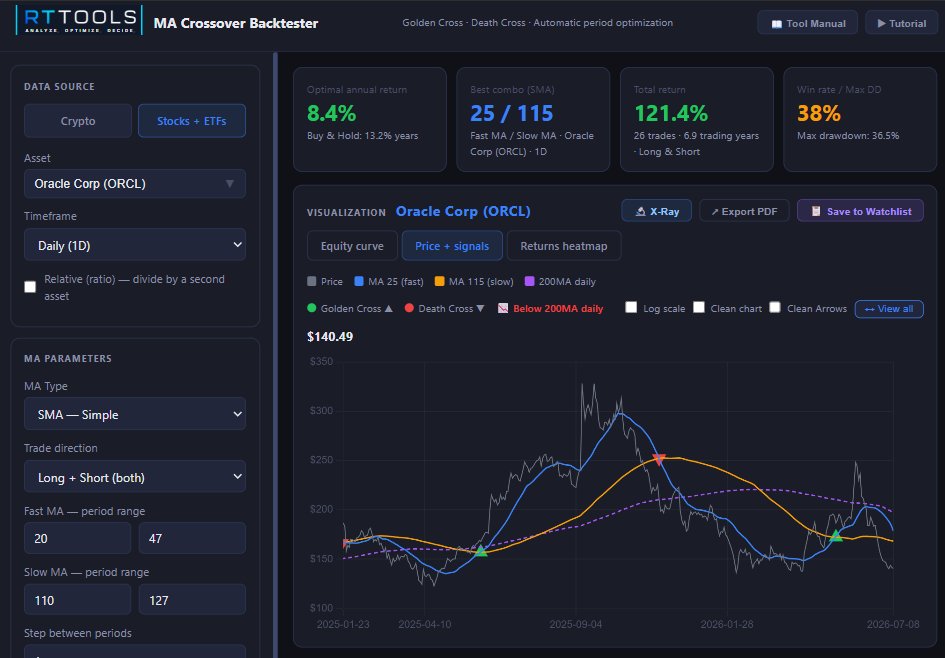Image resolution: width=945 pixels, height=658 pixels.
Task: Click the red death cross marker near $250
Action: tap(659, 460)
